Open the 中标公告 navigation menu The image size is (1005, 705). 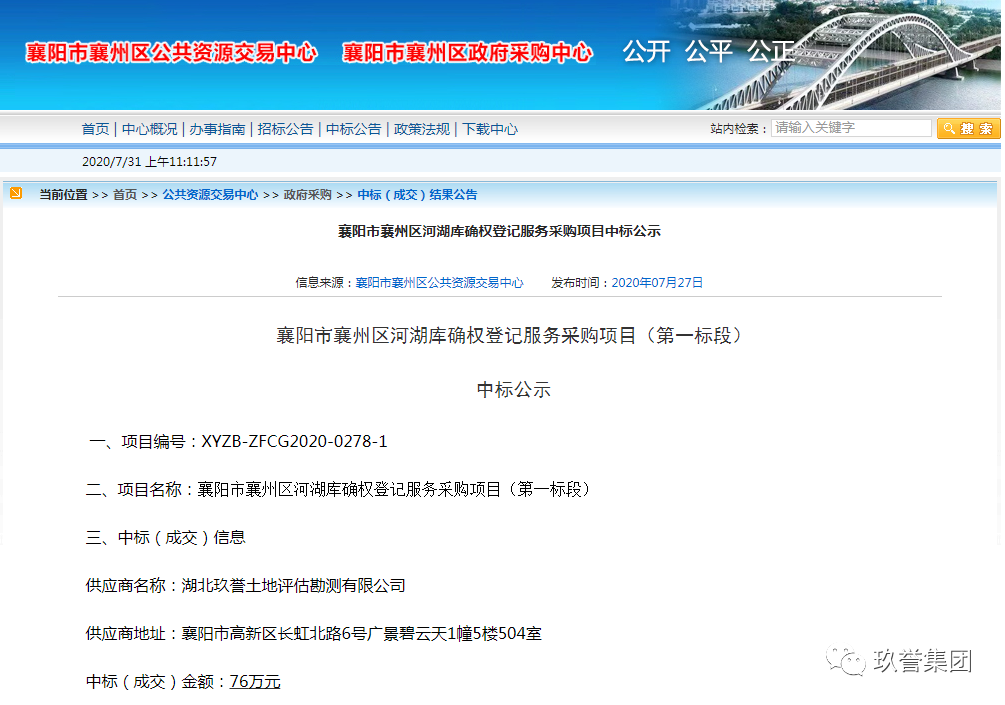[352, 128]
